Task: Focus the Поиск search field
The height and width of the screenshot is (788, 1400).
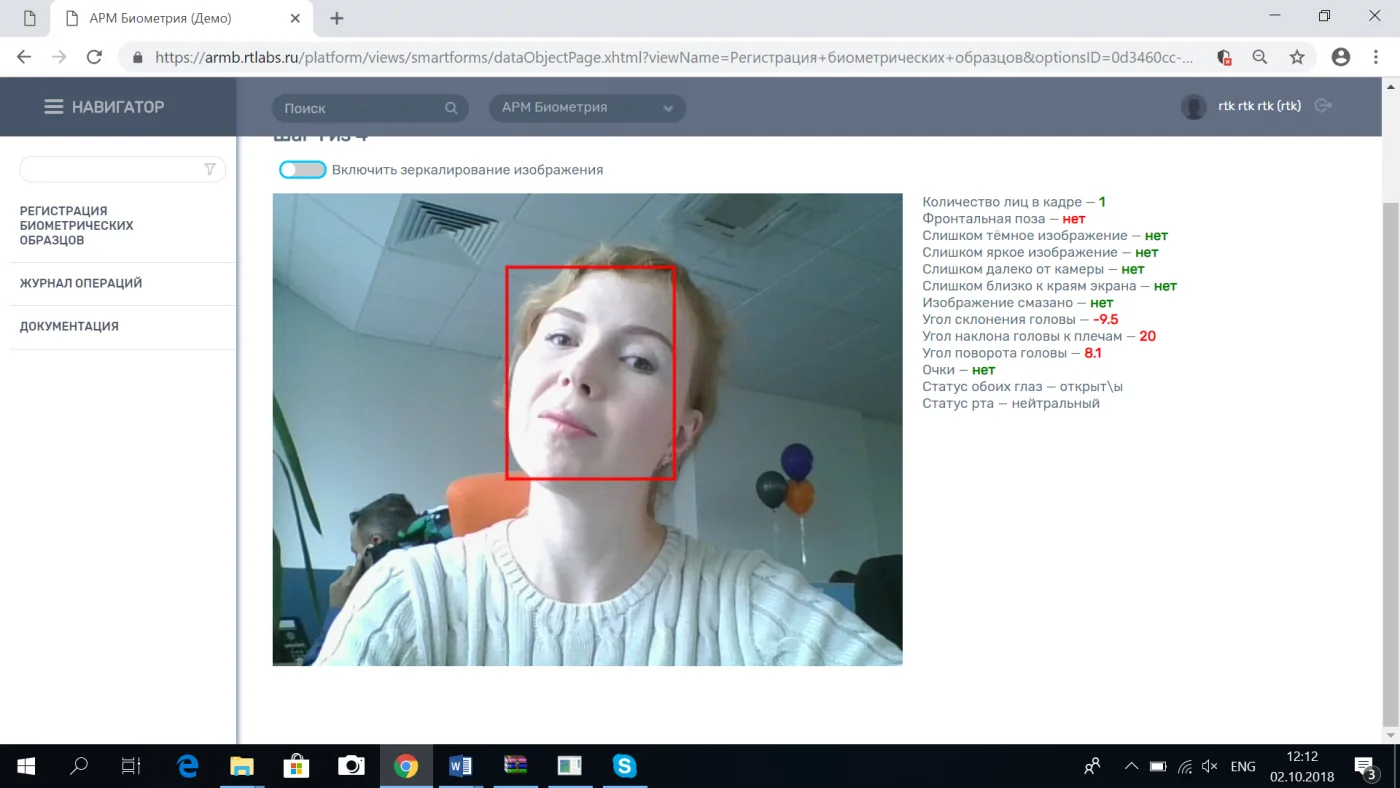Action: [x=370, y=108]
